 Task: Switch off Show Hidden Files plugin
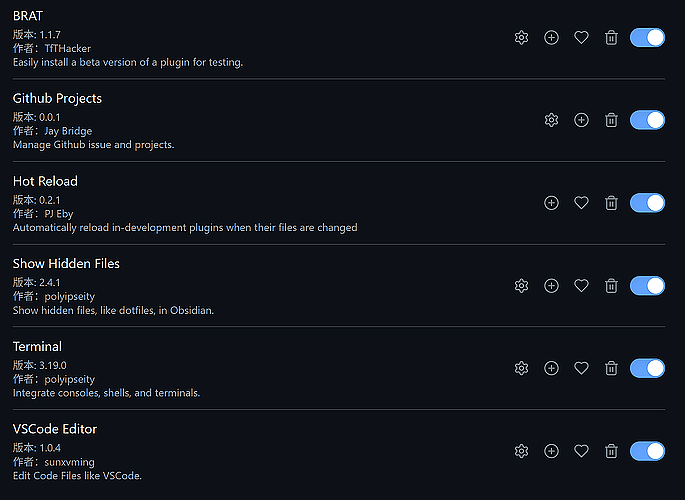[x=647, y=286]
